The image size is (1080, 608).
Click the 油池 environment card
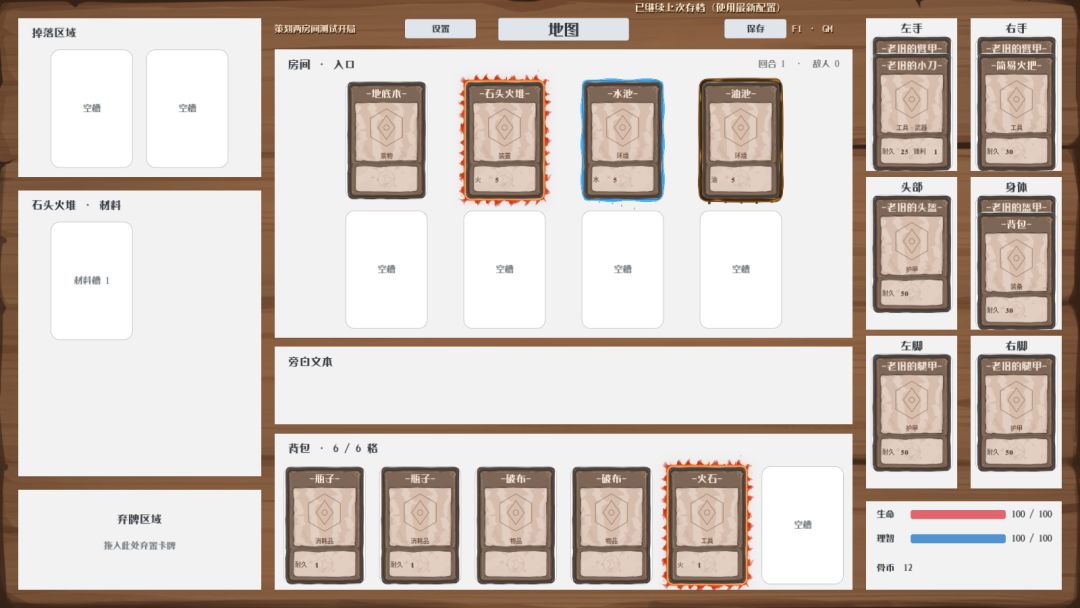click(x=740, y=140)
